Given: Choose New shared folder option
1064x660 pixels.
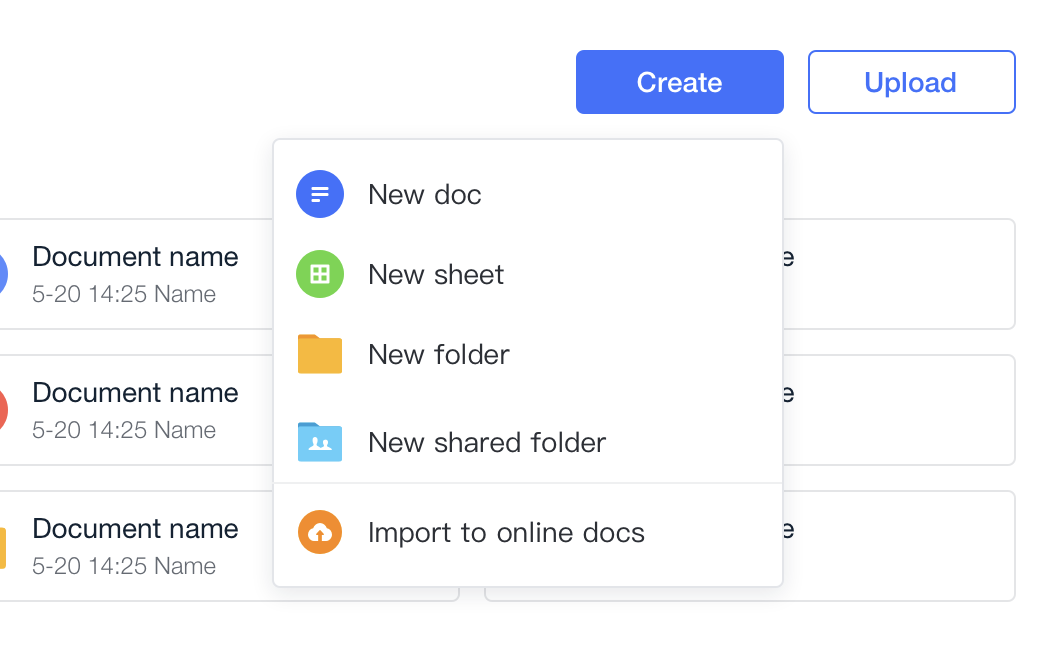Looking at the screenshot, I should tap(528, 442).
